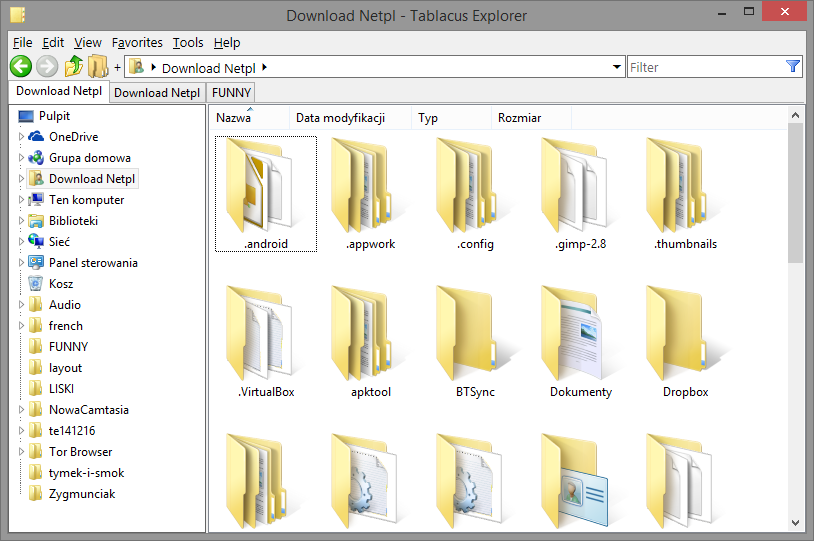Sort by the Nazwa column header
The height and width of the screenshot is (541, 814).
249,118
